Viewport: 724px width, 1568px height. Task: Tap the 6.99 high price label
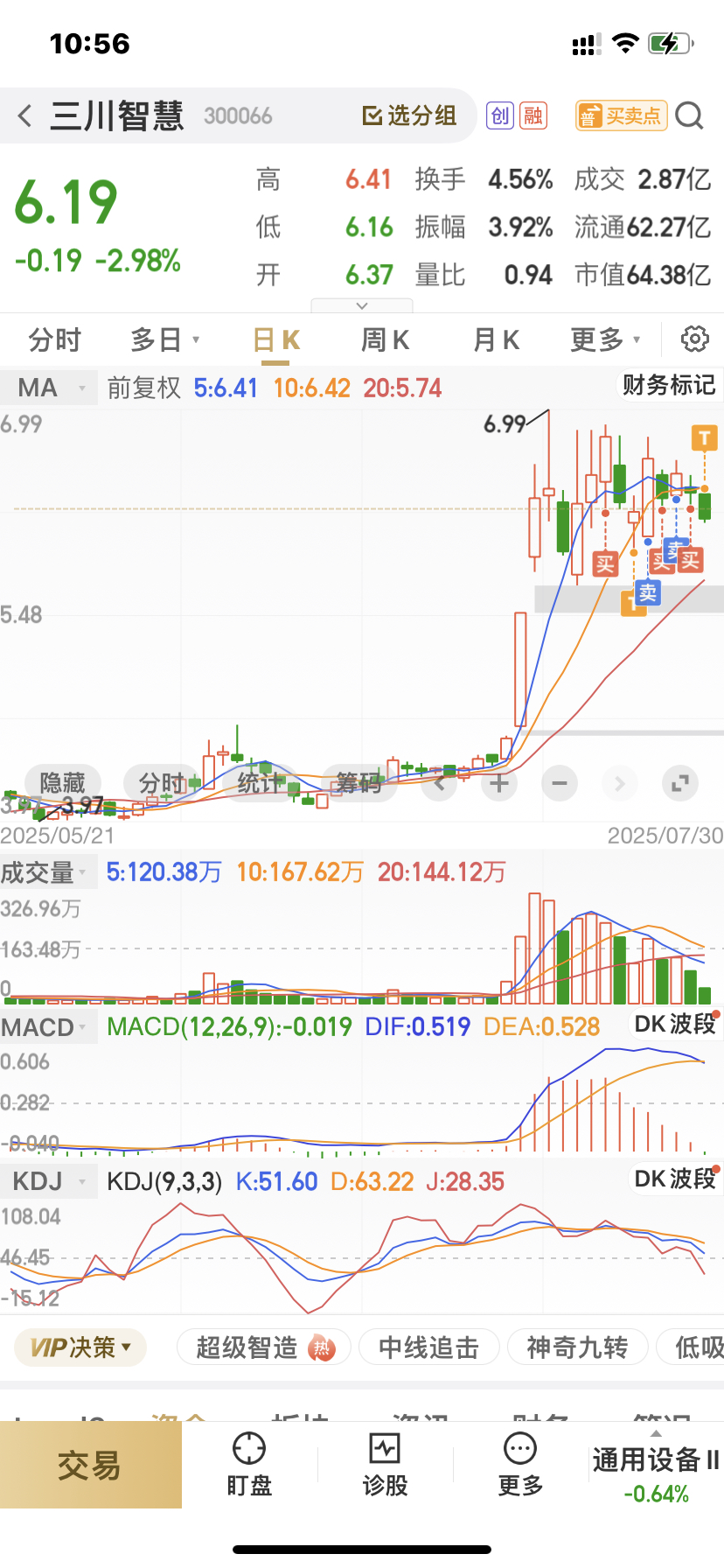[x=505, y=424]
